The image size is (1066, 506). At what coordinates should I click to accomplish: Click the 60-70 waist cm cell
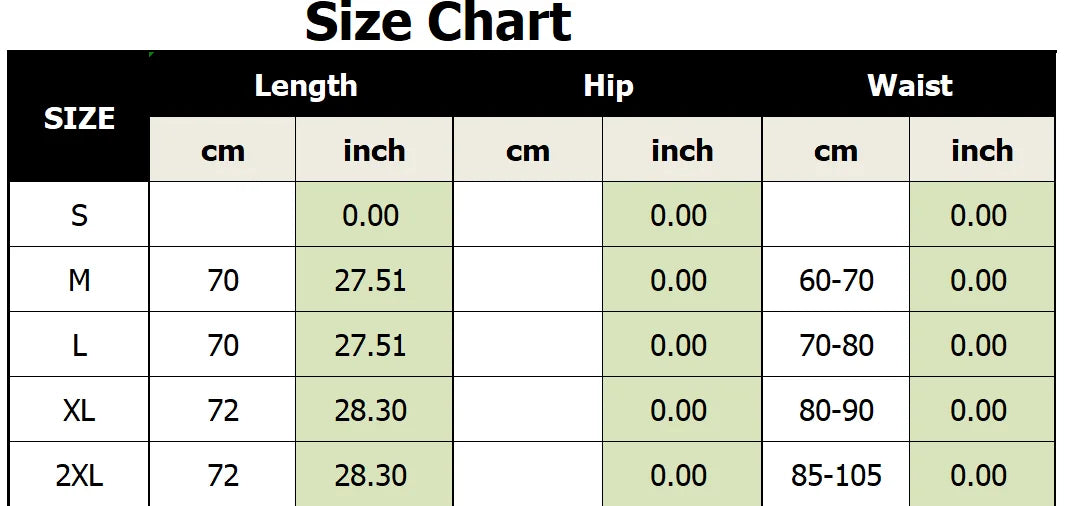(836, 280)
